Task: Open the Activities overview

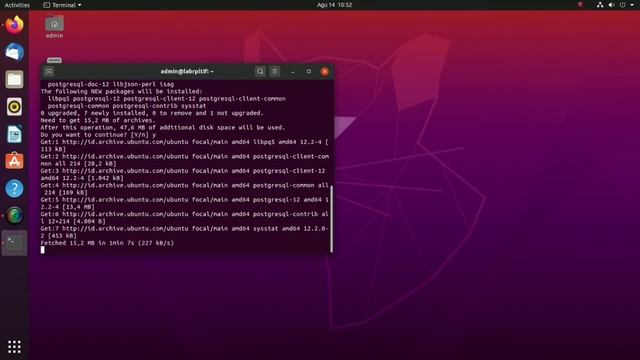Action: tap(17, 5)
